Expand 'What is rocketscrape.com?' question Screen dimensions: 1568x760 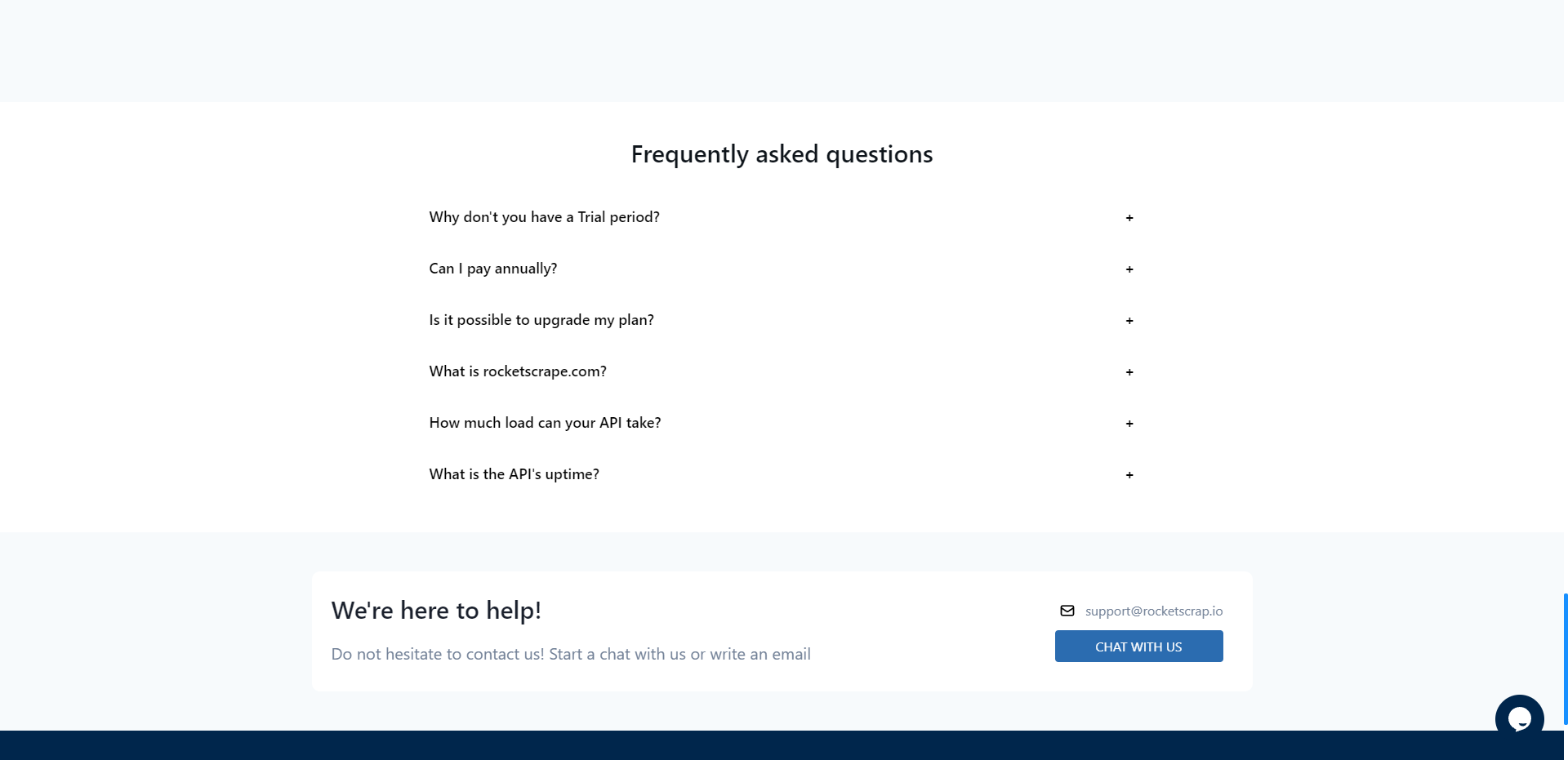(782, 371)
